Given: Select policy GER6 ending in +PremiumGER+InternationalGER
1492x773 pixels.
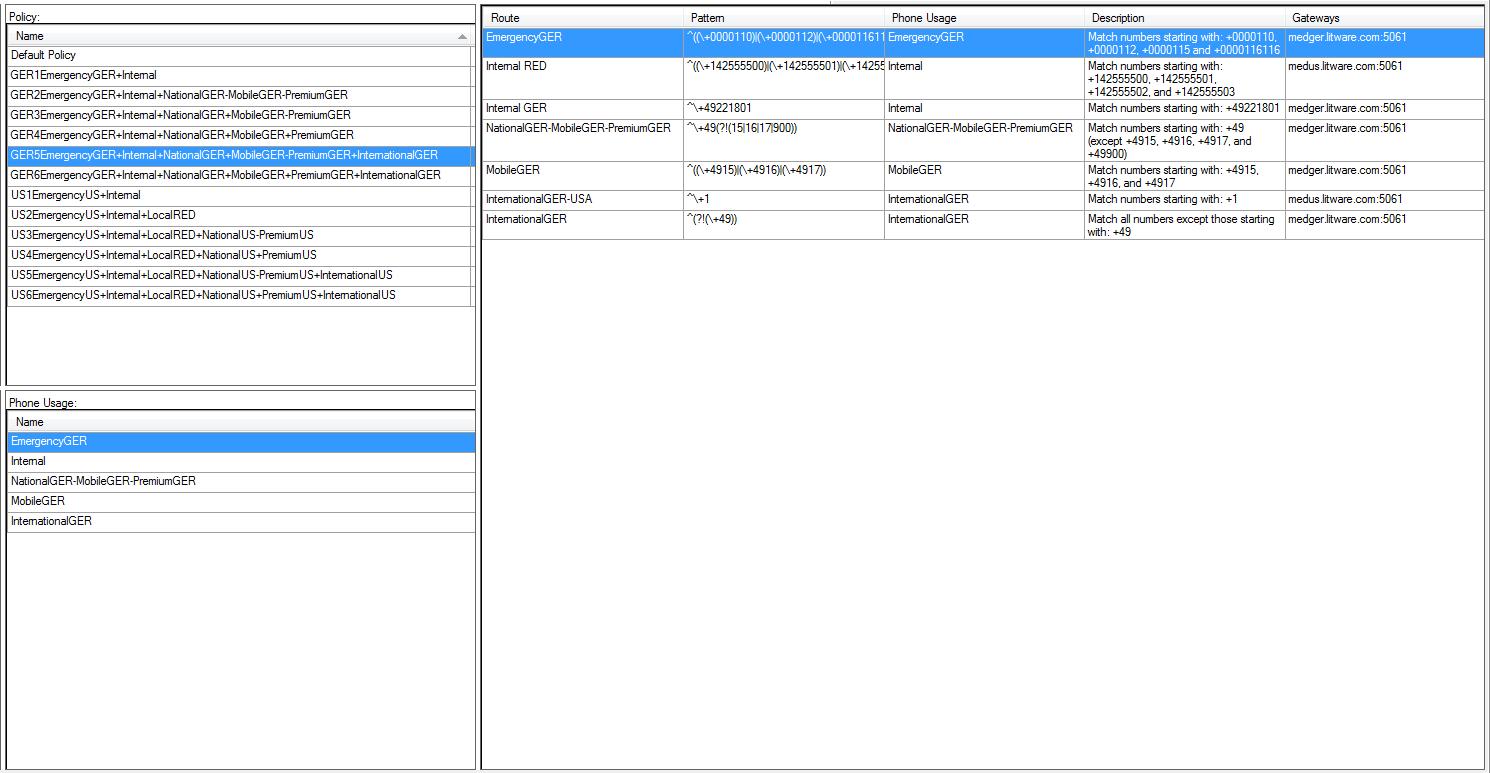Looking at the screenshot, I should pyautogui.click(x=240, y=176).
